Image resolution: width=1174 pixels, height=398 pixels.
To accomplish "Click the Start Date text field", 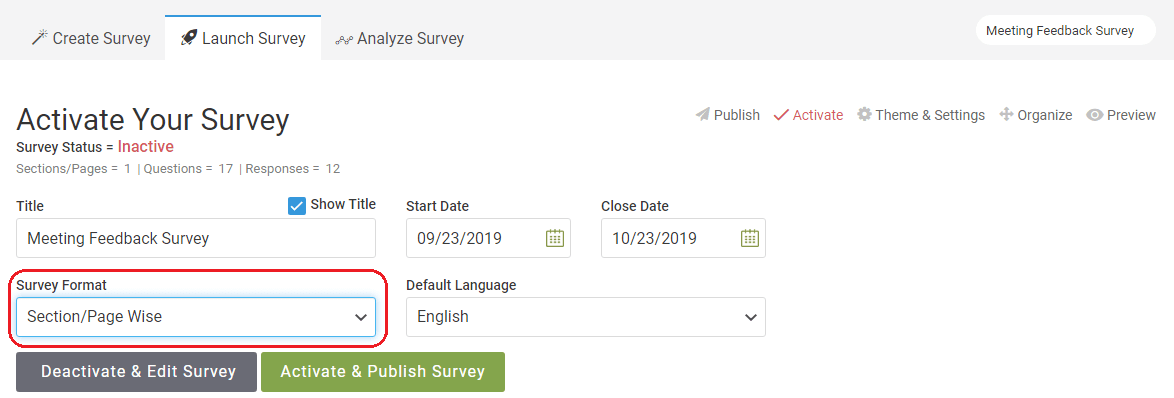I will pyautogui.click(x=488, y=238).
